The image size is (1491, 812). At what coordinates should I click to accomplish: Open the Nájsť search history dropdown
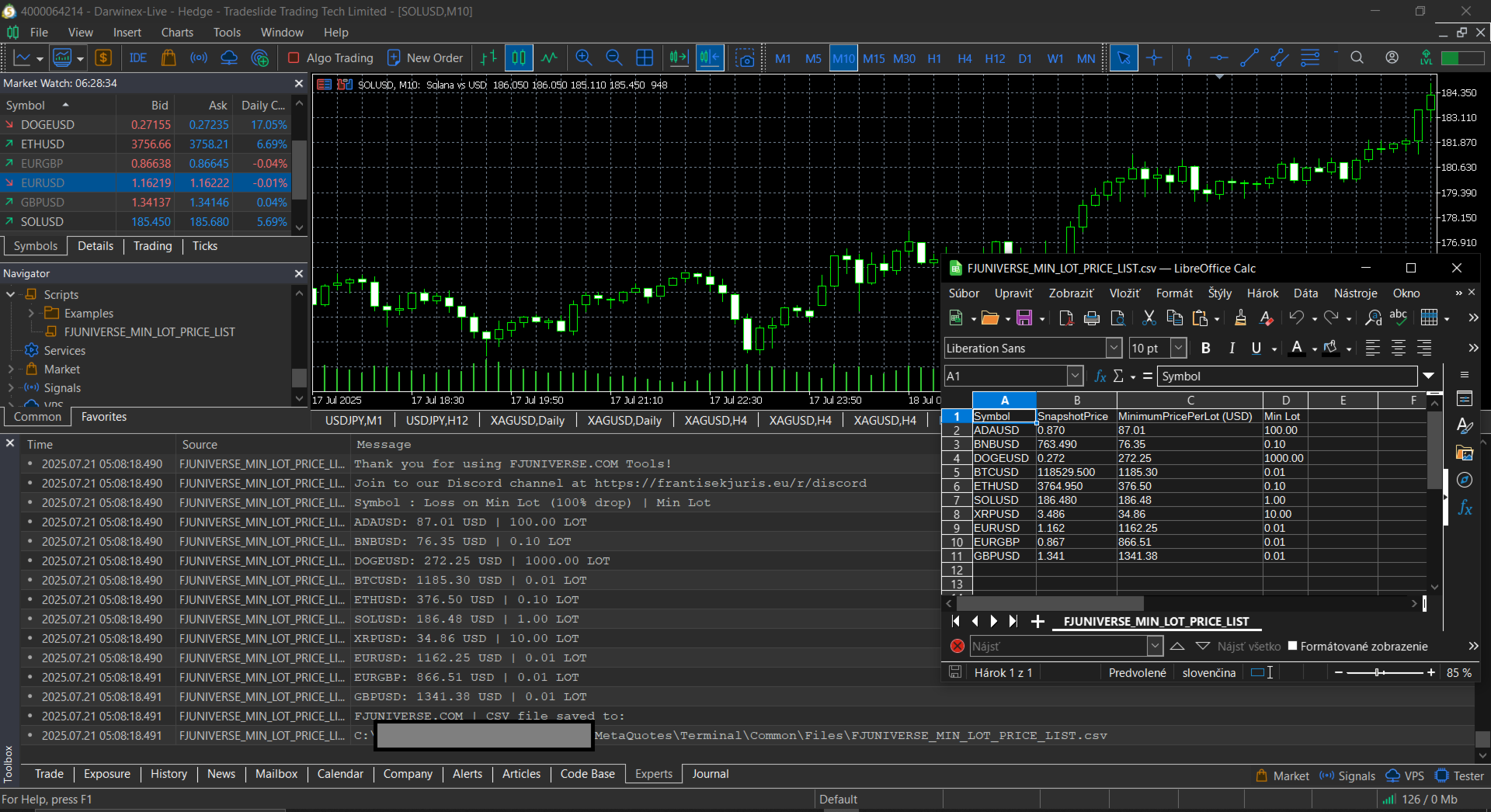tap(1155, 646)
